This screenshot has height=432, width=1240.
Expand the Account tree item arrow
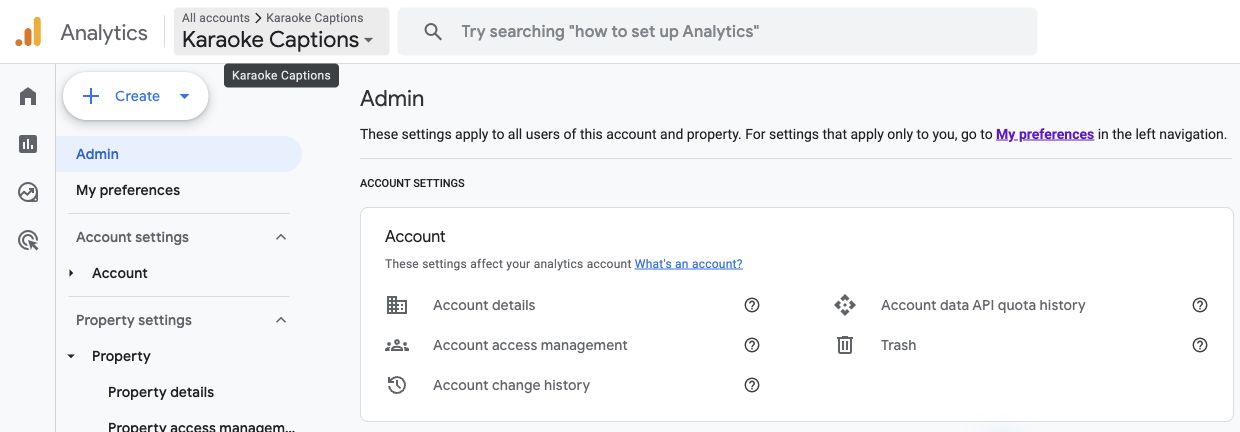pos(71,273)
